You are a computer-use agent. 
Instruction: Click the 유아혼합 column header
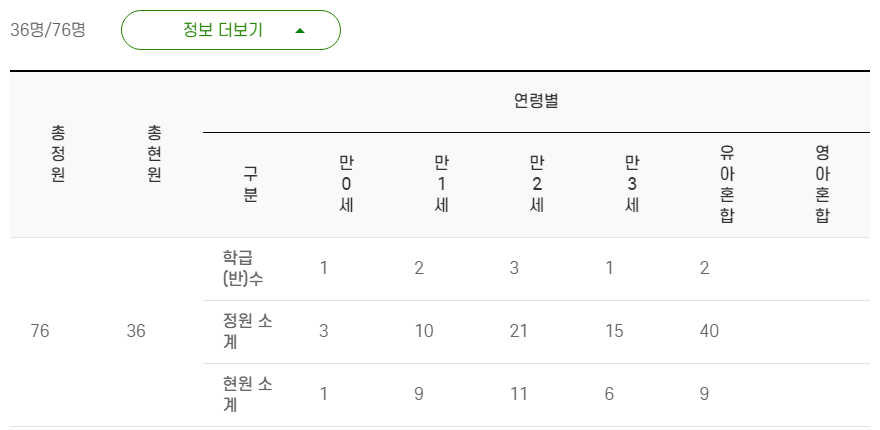click(x=727, y=185)
